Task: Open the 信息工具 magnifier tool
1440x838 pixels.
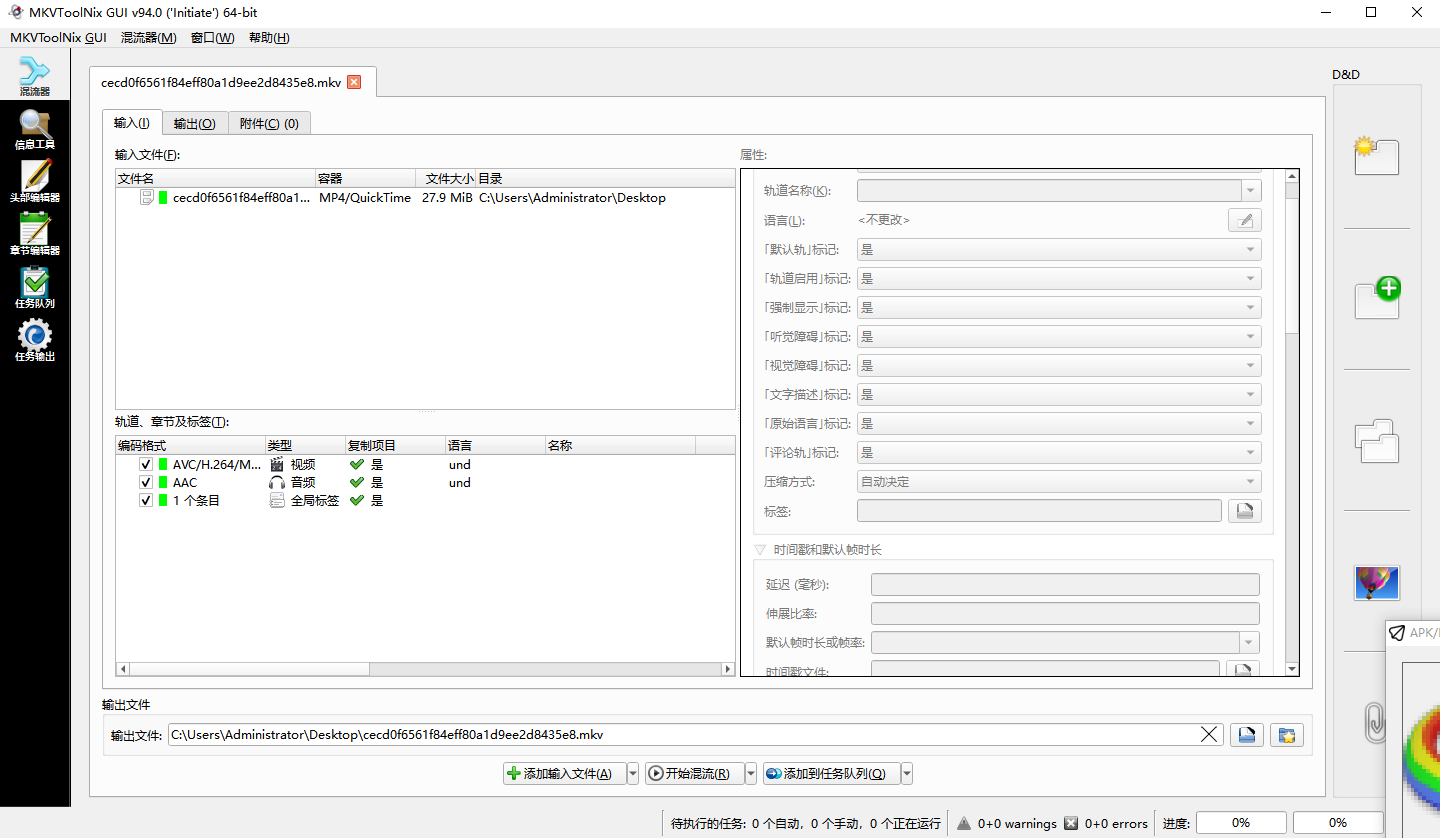Action: click(35, 130)
